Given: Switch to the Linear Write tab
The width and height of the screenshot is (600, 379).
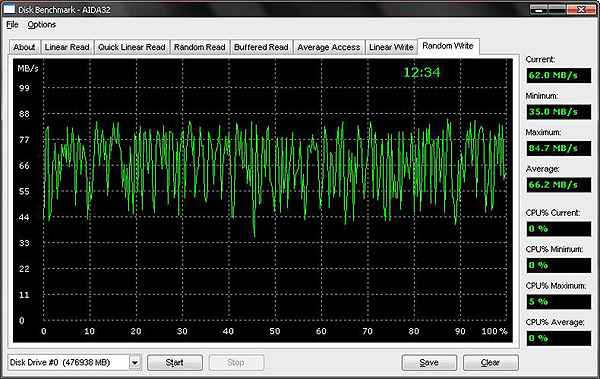Looking at the screenshot, I should pyautogui.click(x=391, y=47).
